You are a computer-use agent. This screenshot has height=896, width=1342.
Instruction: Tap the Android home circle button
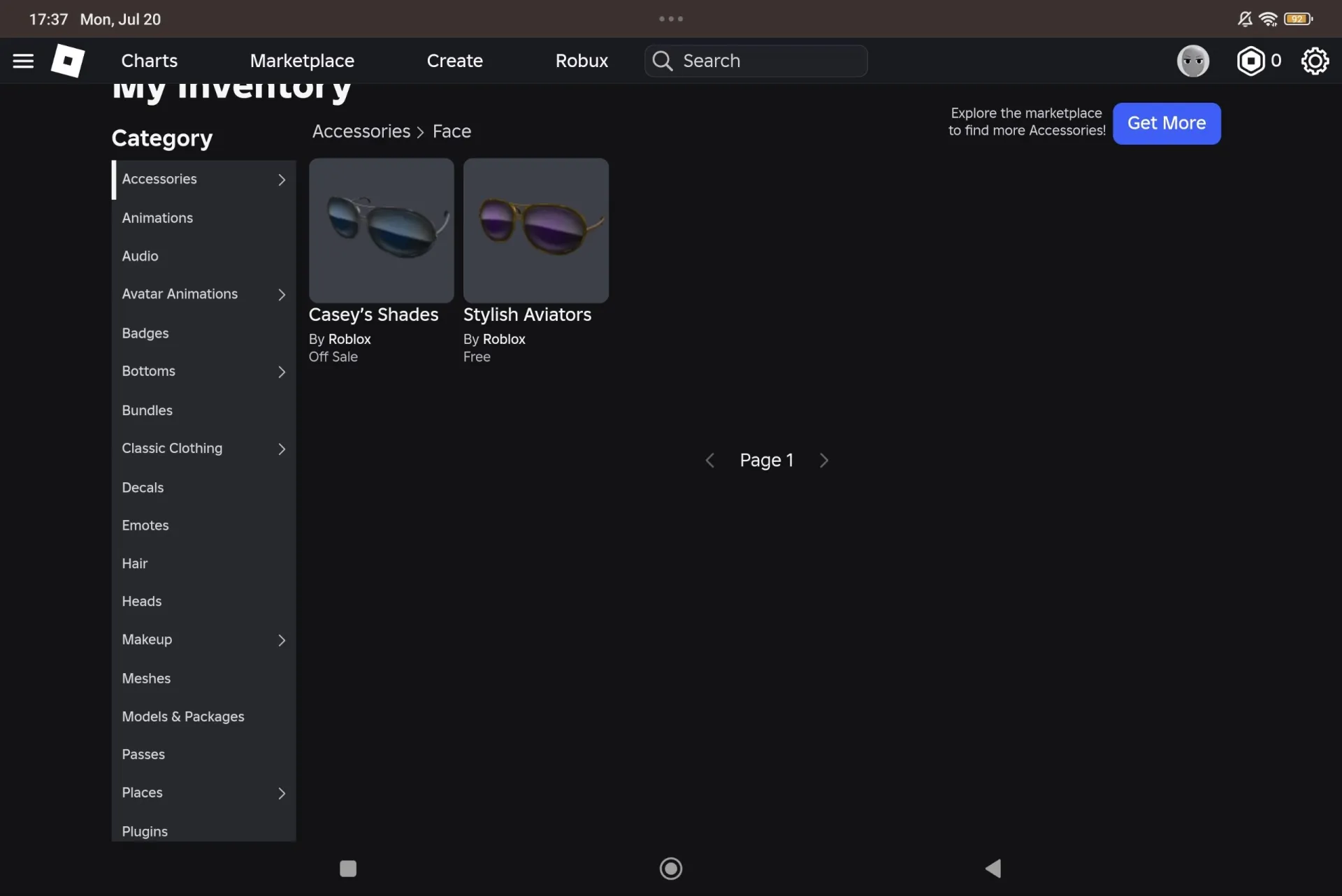670,869
